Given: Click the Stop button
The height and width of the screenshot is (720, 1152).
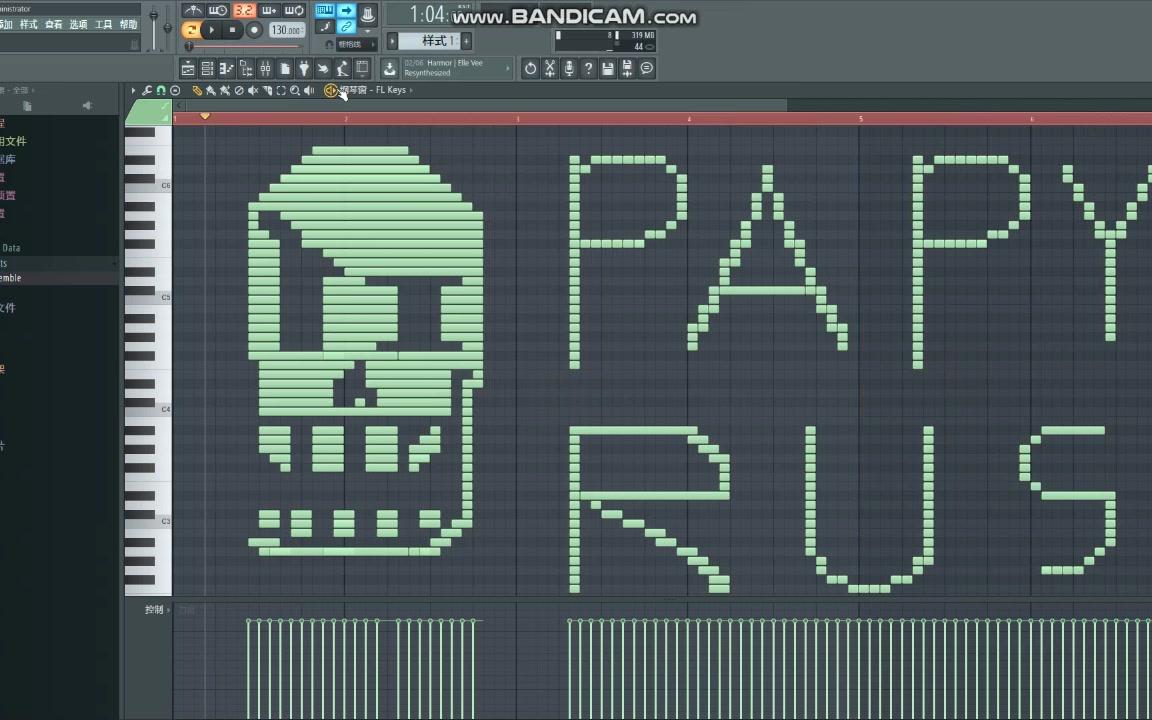Looking at the screenshot, I should 232,30.
